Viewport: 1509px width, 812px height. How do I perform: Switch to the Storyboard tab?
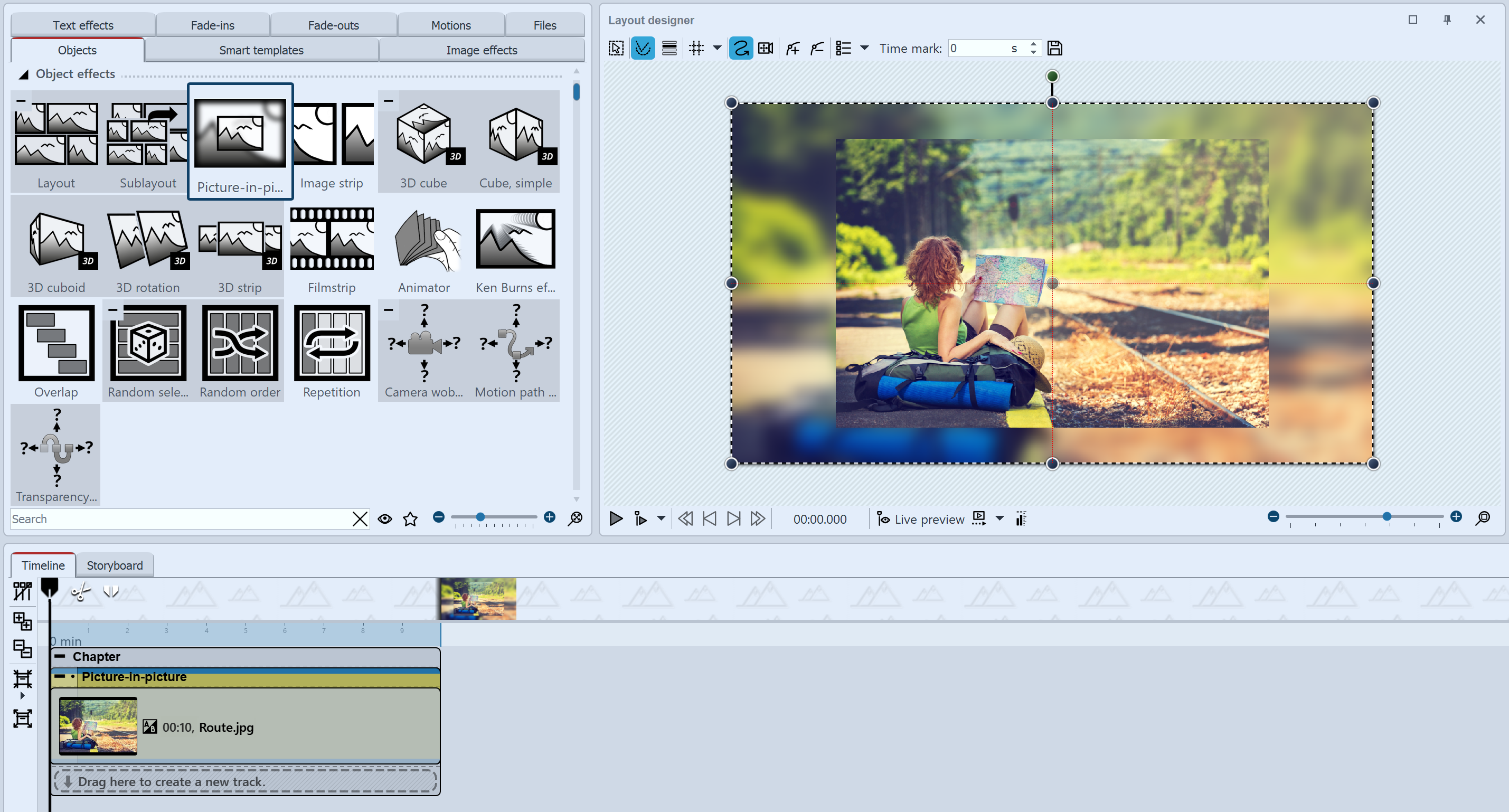pos(114,564)
